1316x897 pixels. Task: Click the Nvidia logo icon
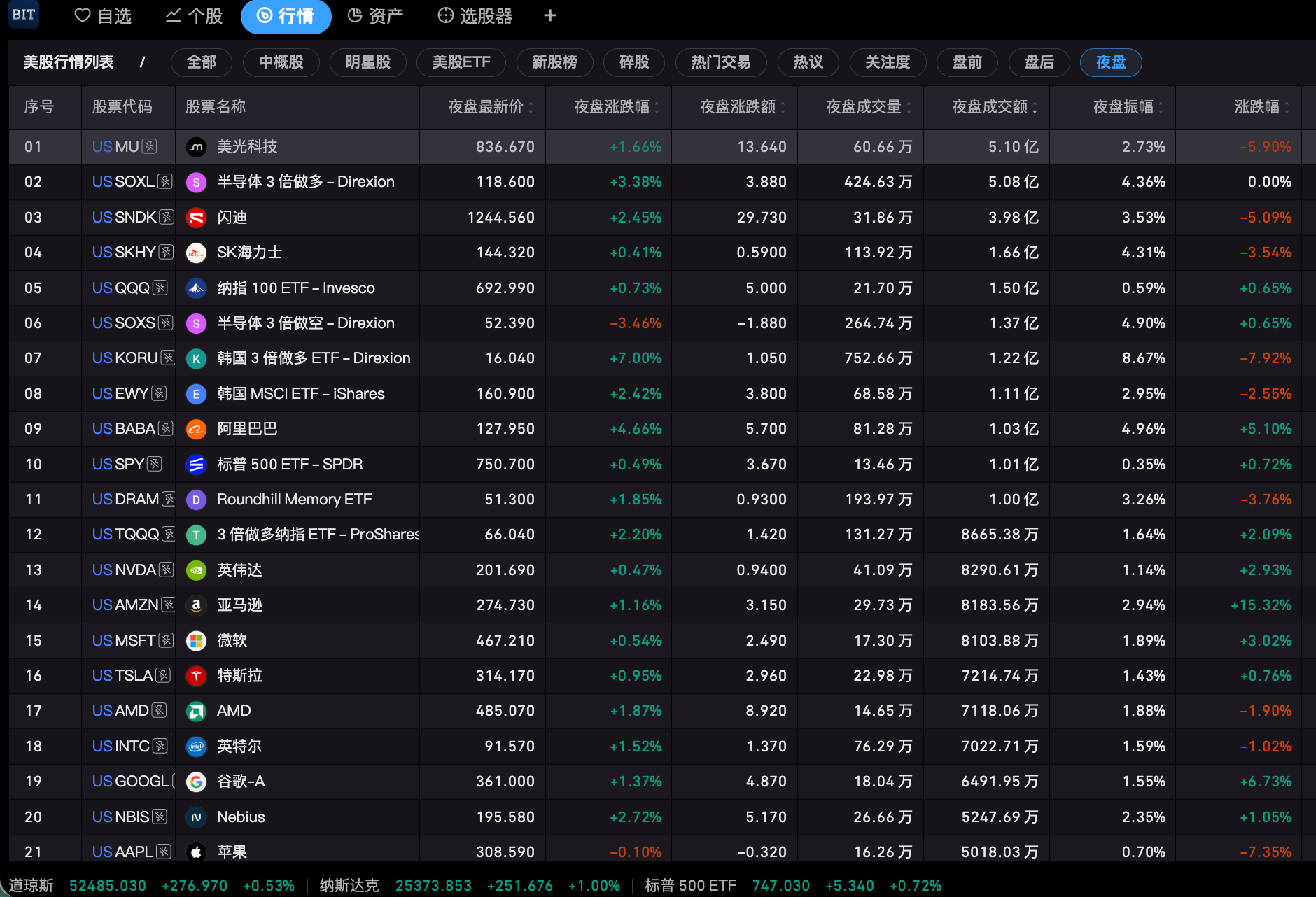pos(196,570)
